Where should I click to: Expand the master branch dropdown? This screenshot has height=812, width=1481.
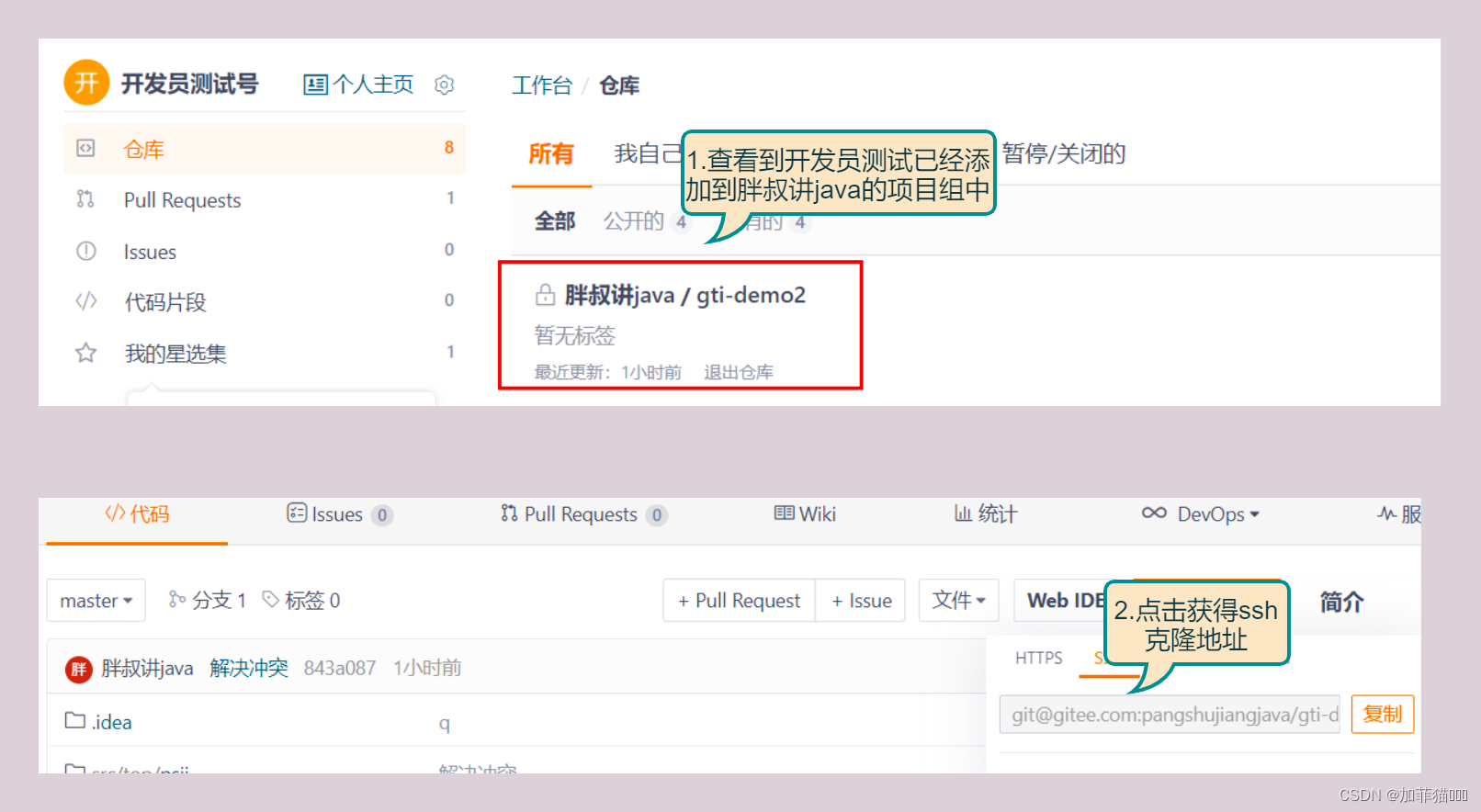point(96,601)
